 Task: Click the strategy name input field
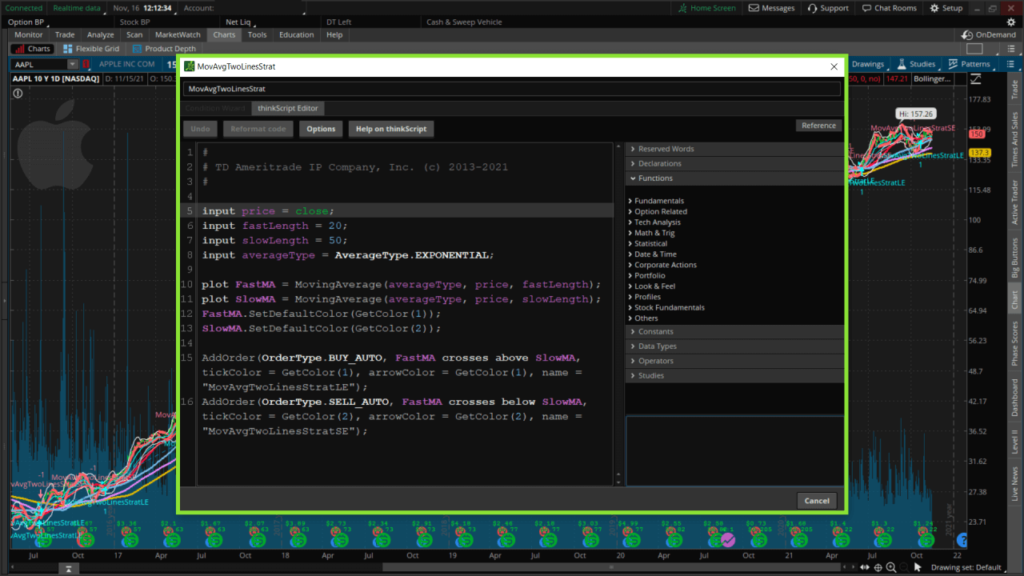[x=512, y=89]
